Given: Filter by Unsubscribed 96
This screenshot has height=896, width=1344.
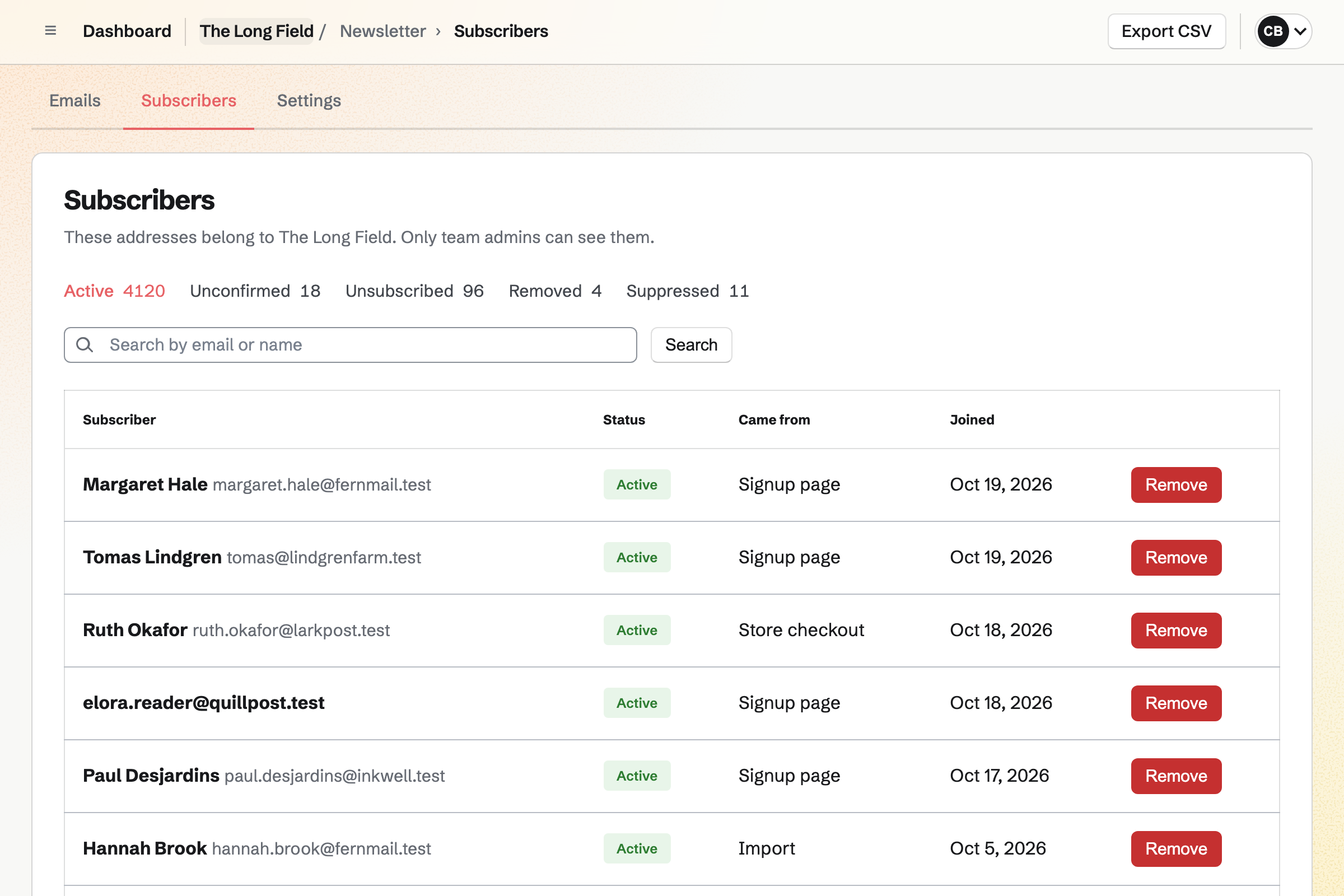Looking at the screenshot, I should 415,291.
